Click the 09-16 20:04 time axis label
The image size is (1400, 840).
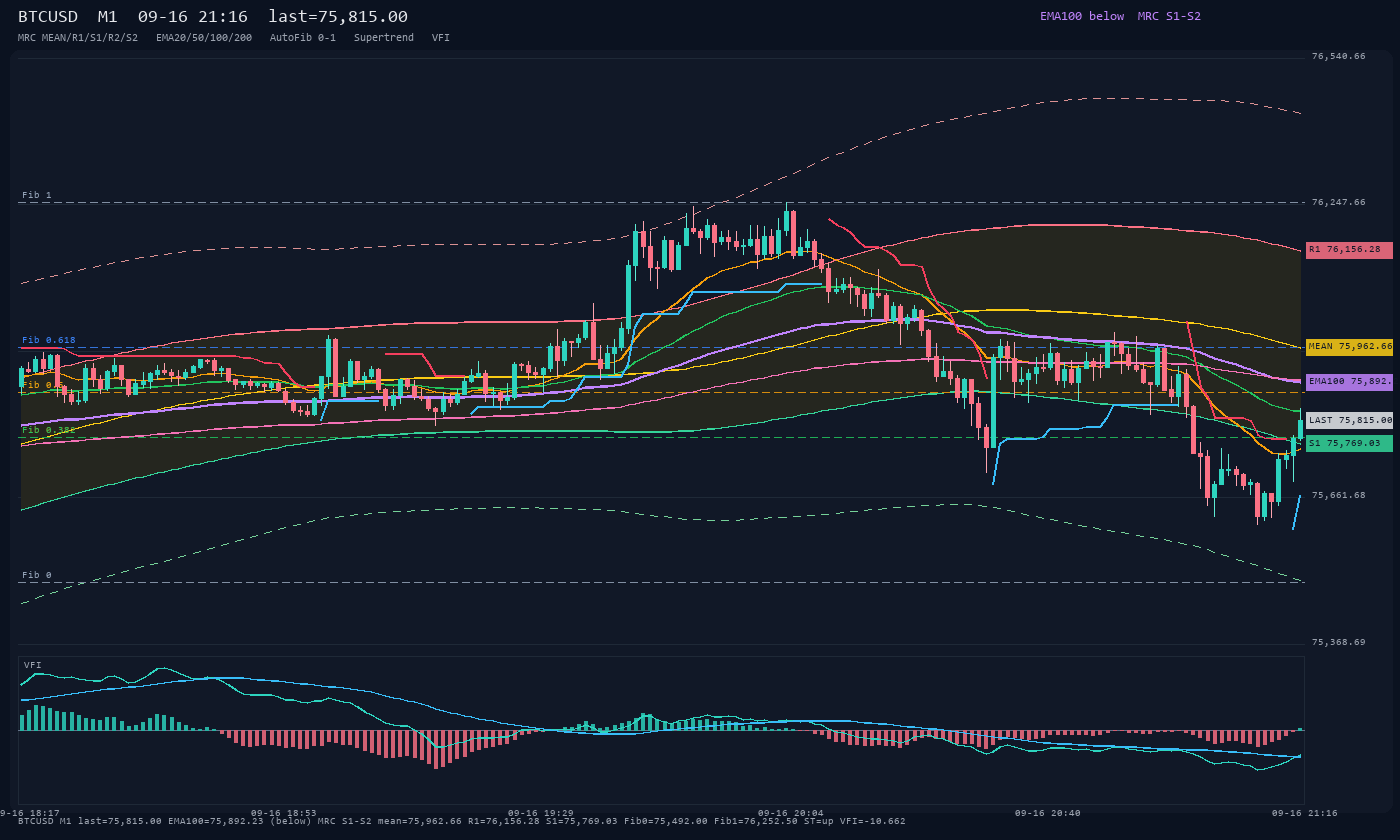coord(791,813)
